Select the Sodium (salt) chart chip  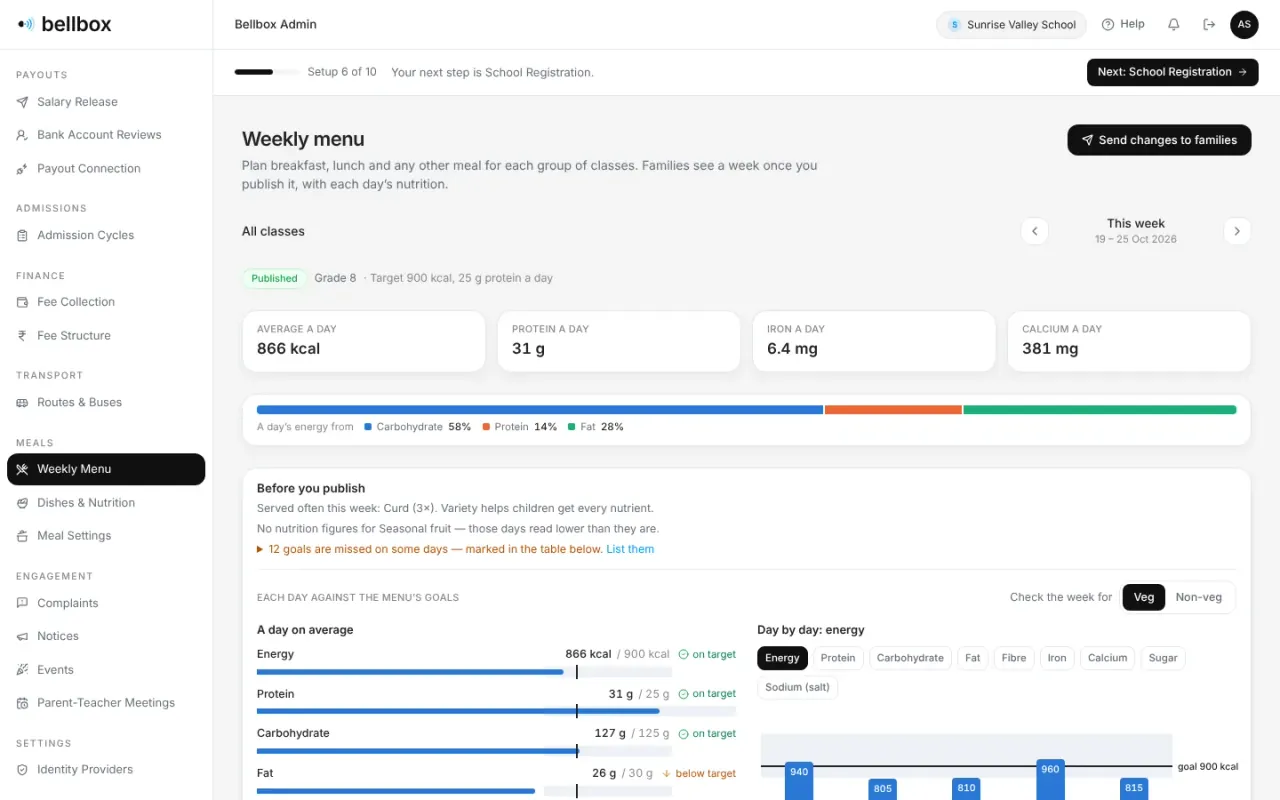(x=797, y=687)
